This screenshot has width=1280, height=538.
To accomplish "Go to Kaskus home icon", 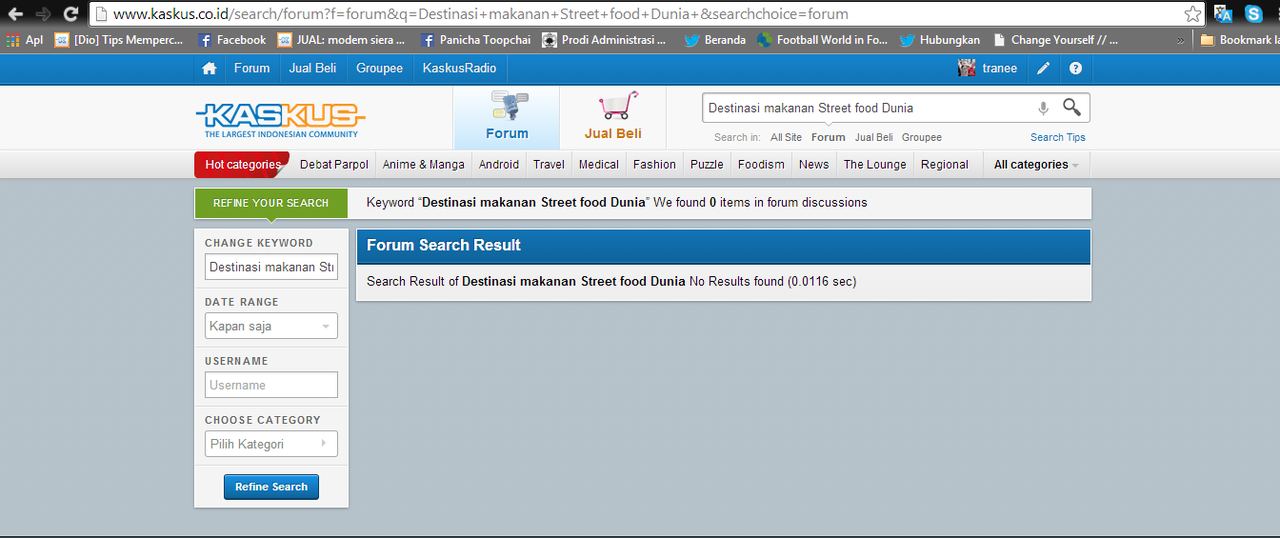I will (209, 68).
